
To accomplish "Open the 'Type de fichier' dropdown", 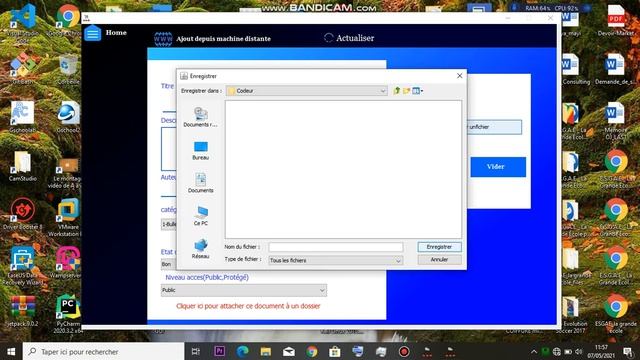I will click(336, 260).
